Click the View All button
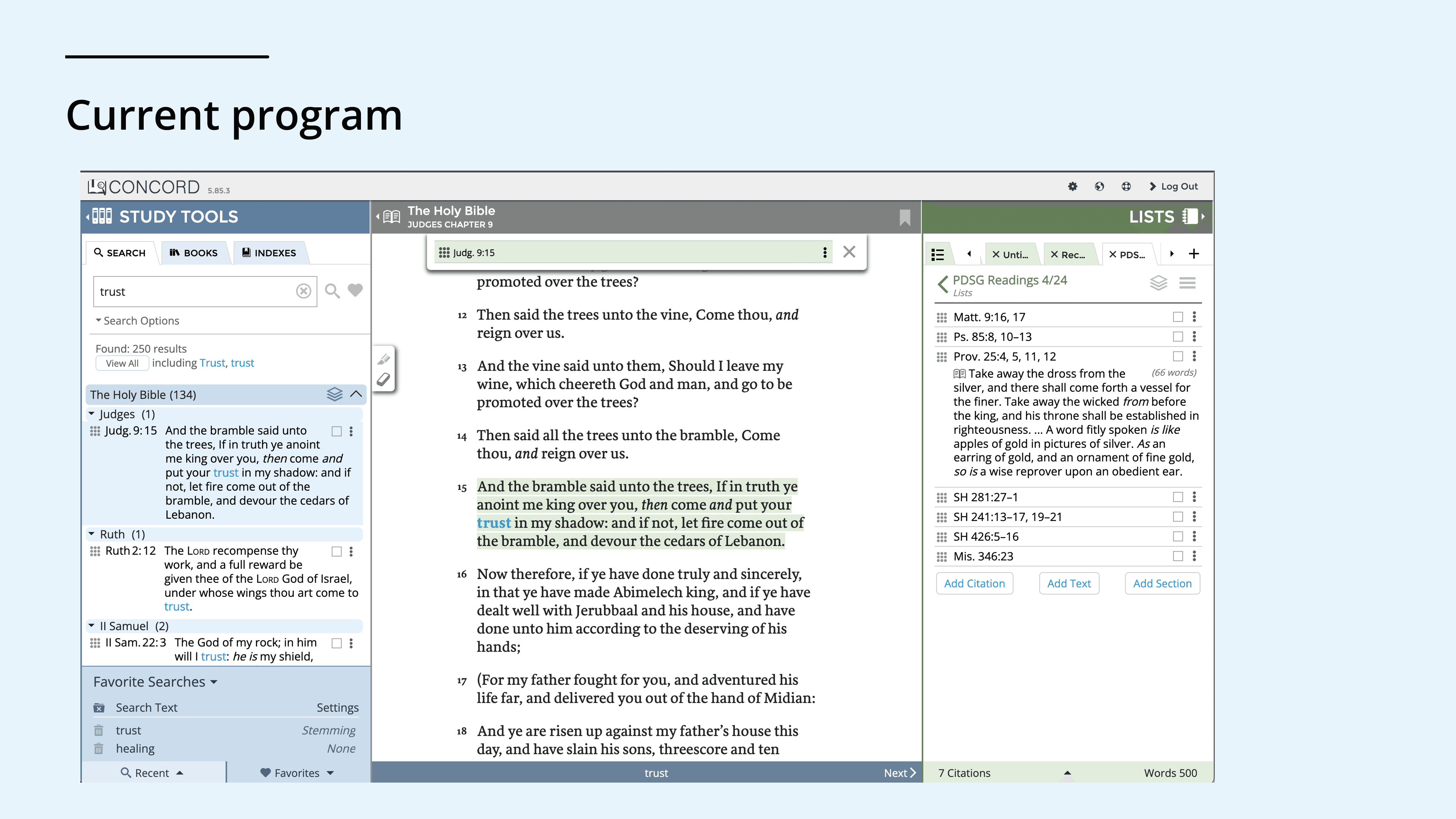 point(122,364)
